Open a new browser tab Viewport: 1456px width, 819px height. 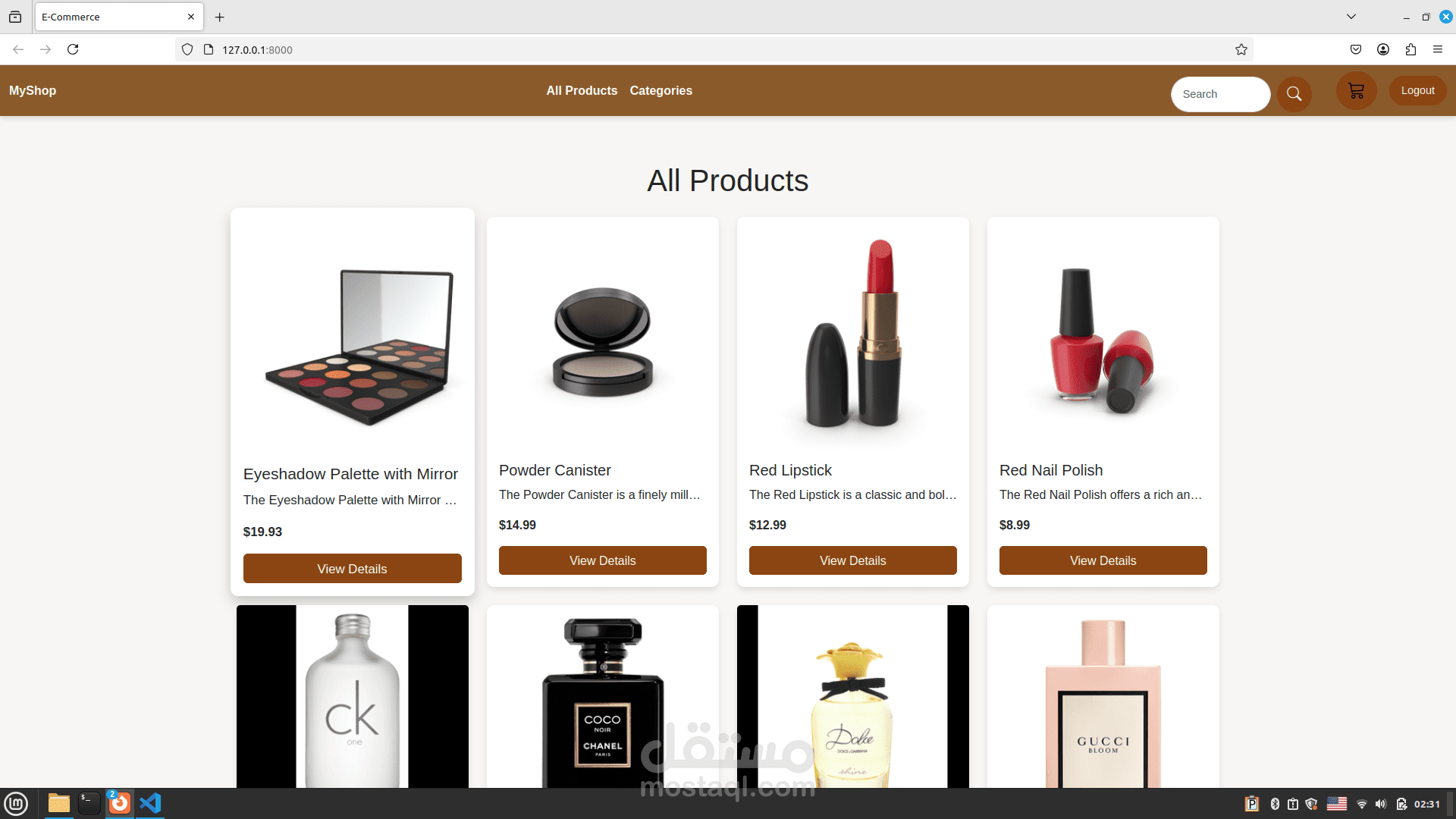pyautogui.click(x=220, y=17)
